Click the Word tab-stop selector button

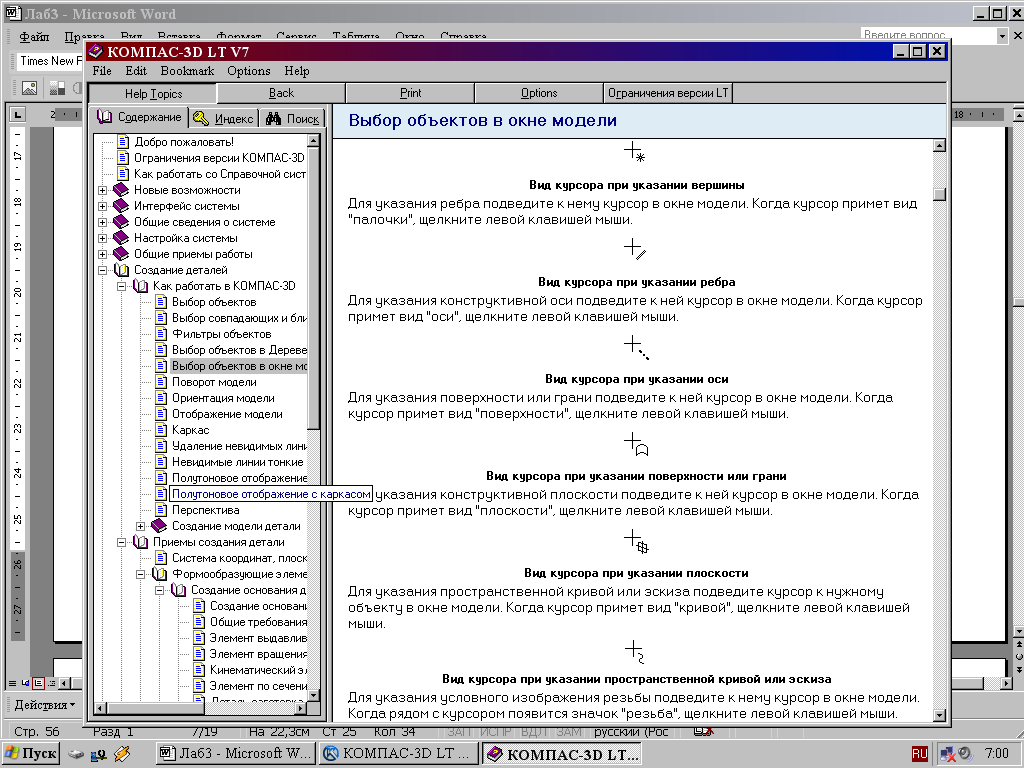17,115
